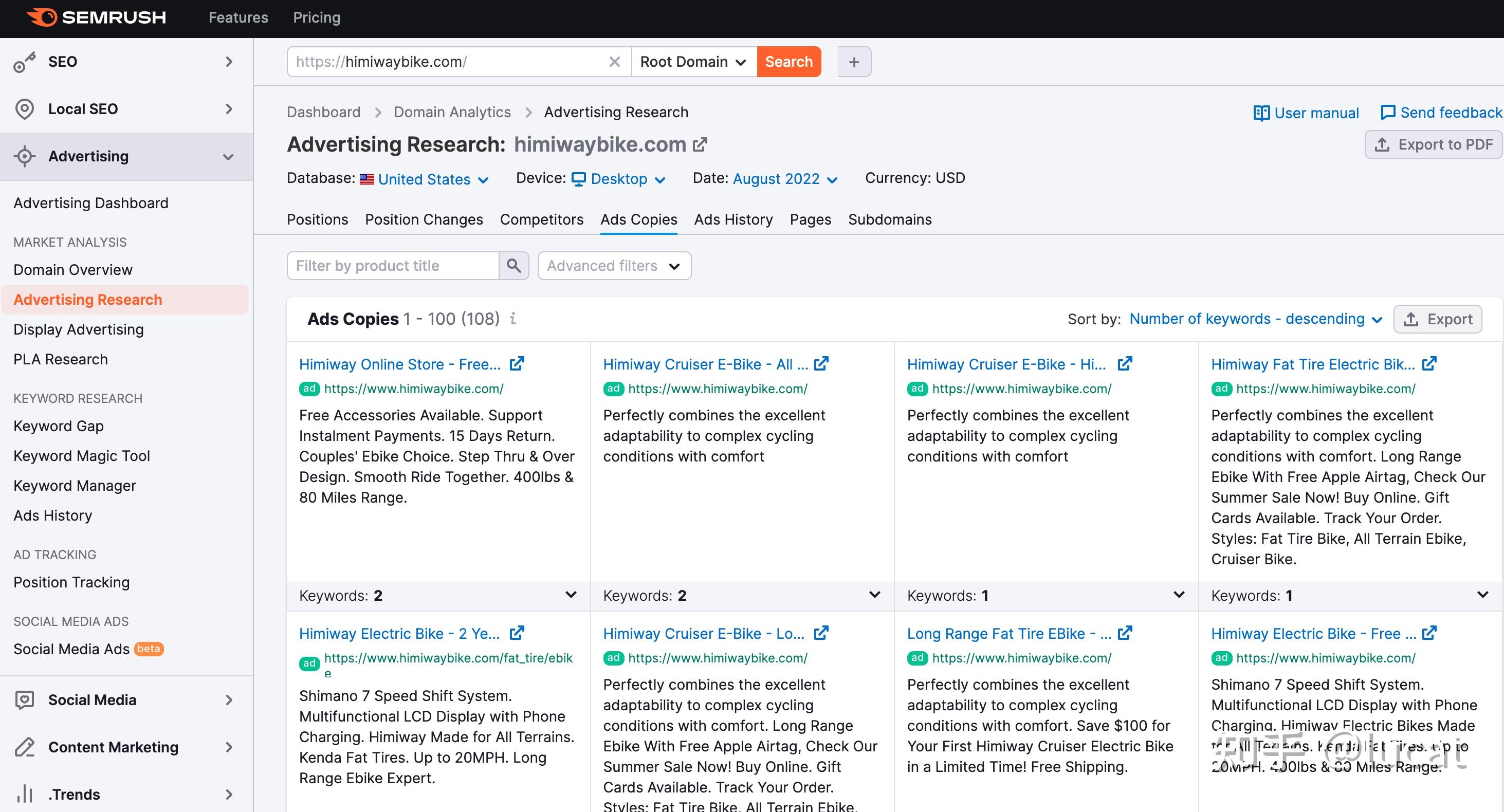Click the Export to PDF button
Screen dimensions: 1504x812
(1434, 144)
